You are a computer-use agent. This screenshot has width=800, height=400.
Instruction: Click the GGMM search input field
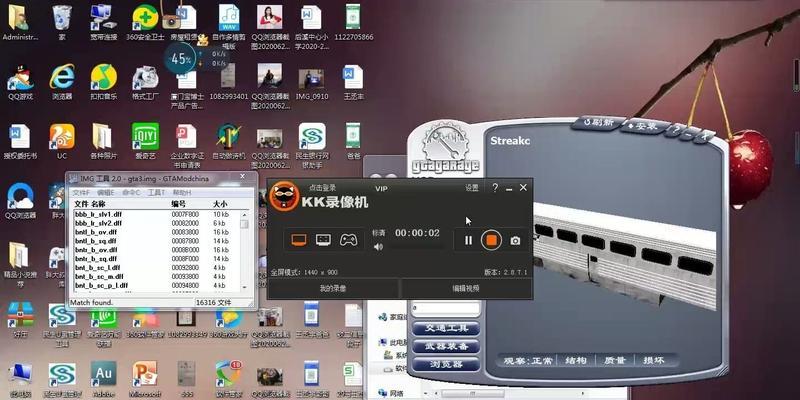[x=446, y=308]
